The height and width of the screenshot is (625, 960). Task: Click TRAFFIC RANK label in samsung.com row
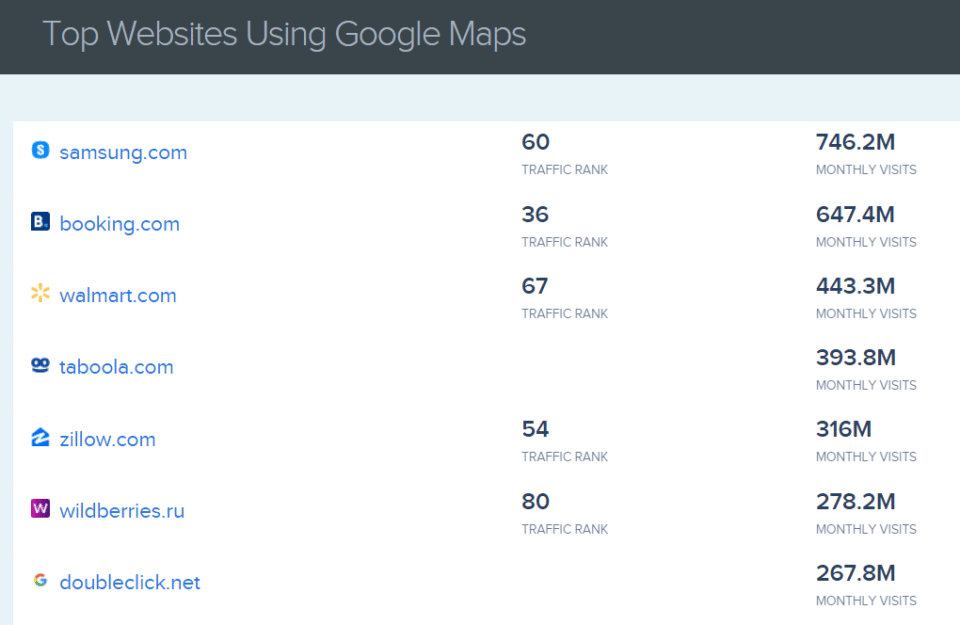point(564,170)
